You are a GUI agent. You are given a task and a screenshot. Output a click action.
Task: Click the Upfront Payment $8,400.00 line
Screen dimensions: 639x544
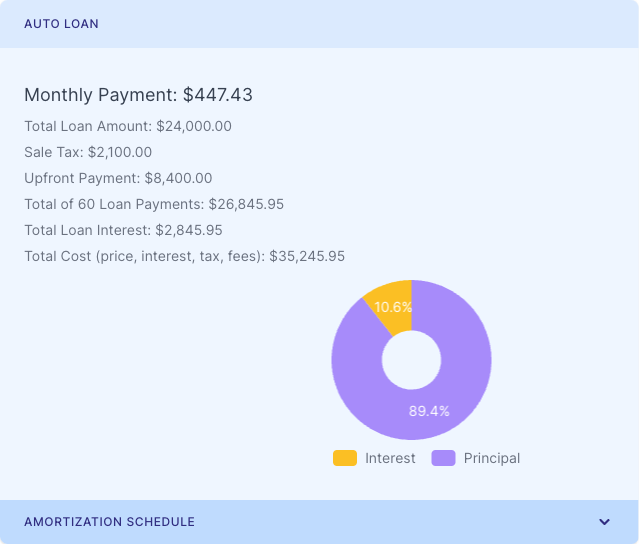pyautogui.click(x=118, y=178)
